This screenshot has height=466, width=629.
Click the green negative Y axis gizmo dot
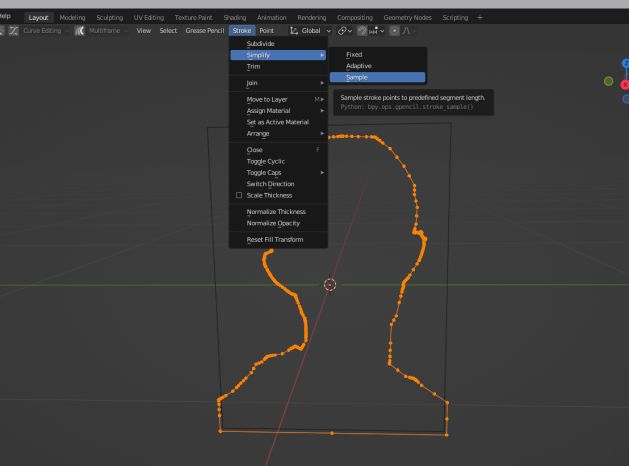(x=608, y=81)
